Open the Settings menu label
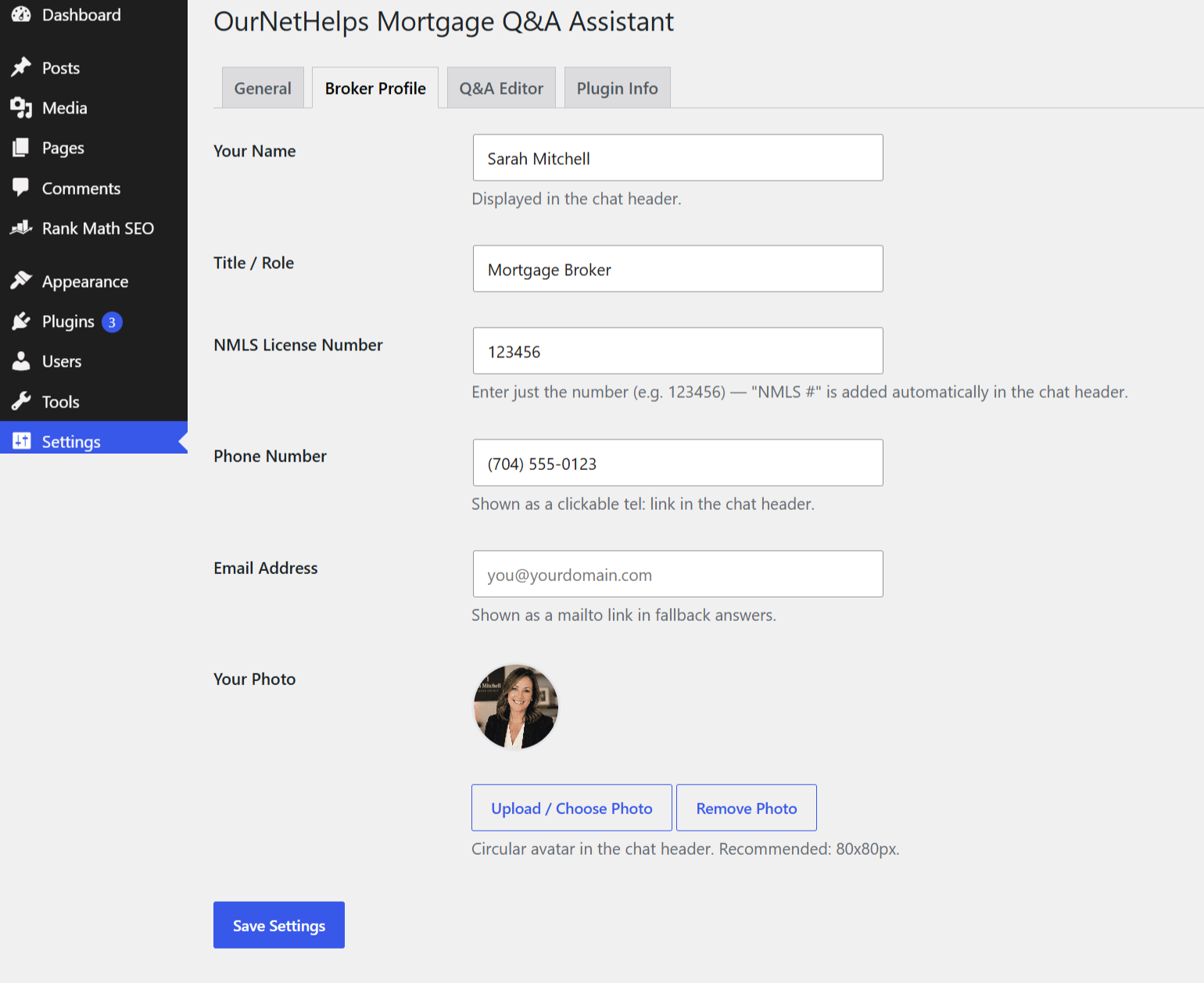The image size is (1204, 983). click(71, 443)
